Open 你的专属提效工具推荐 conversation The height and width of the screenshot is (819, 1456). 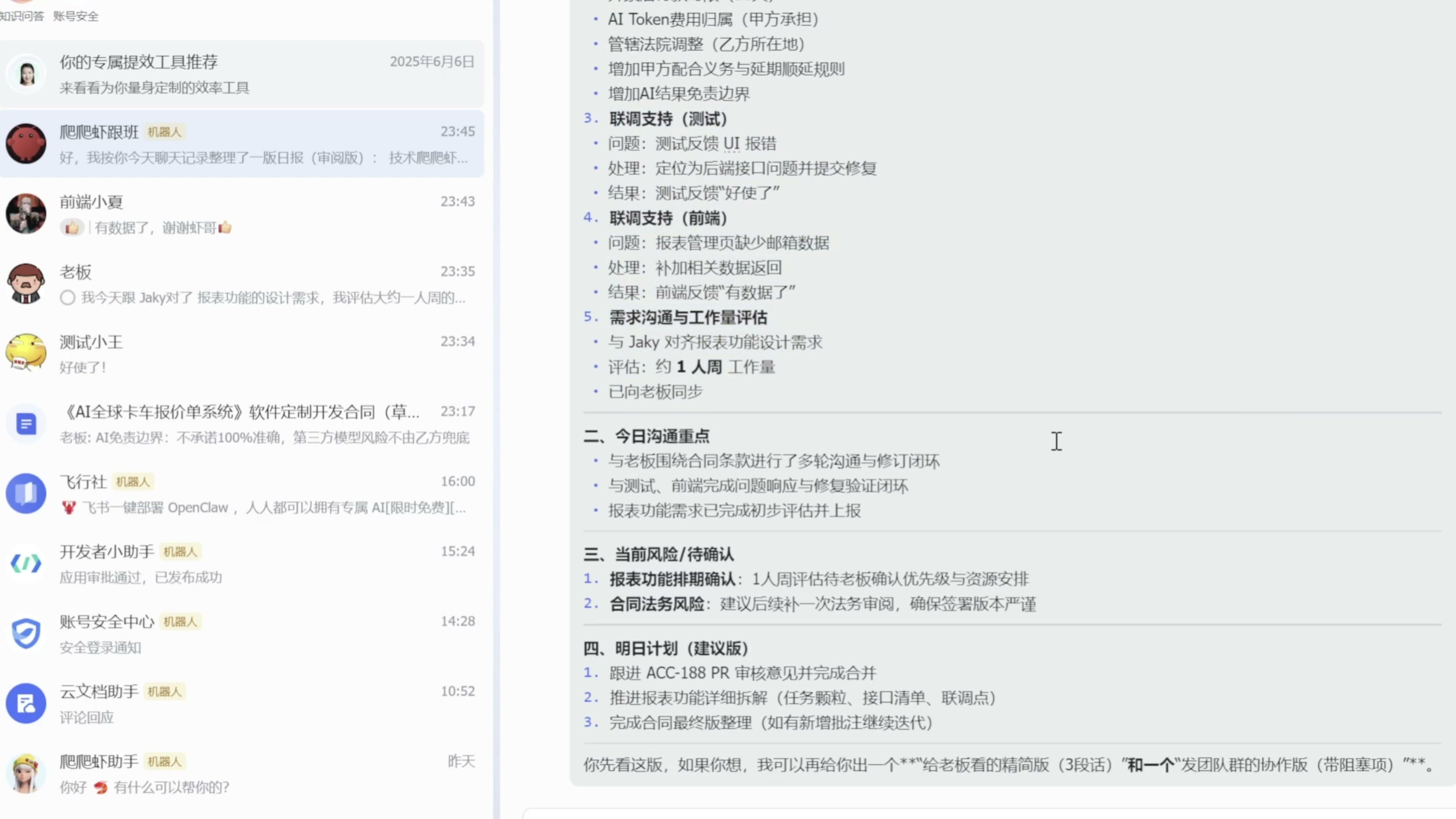242,74
